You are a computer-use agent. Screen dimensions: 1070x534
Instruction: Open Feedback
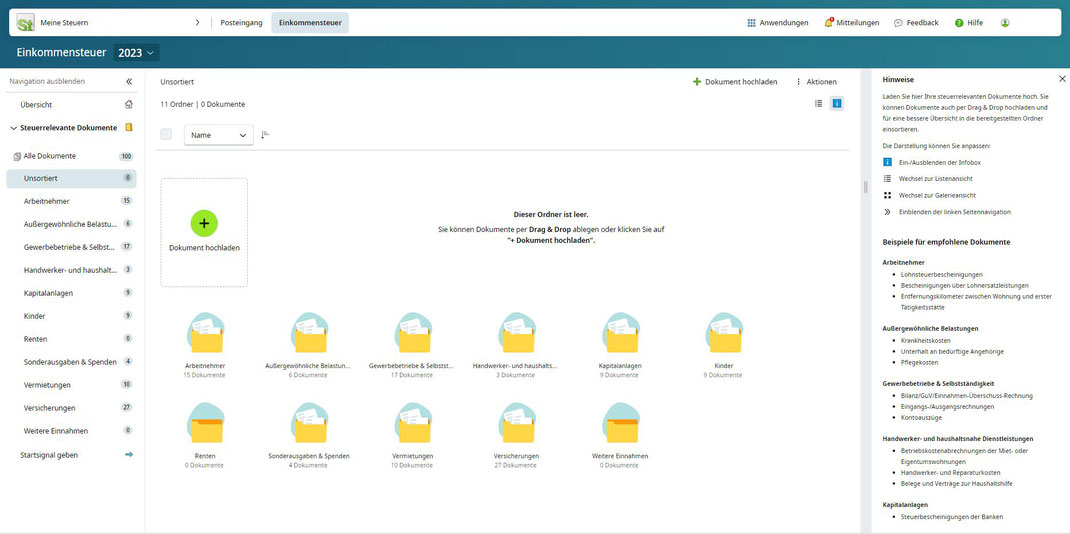tap(916, 23)
